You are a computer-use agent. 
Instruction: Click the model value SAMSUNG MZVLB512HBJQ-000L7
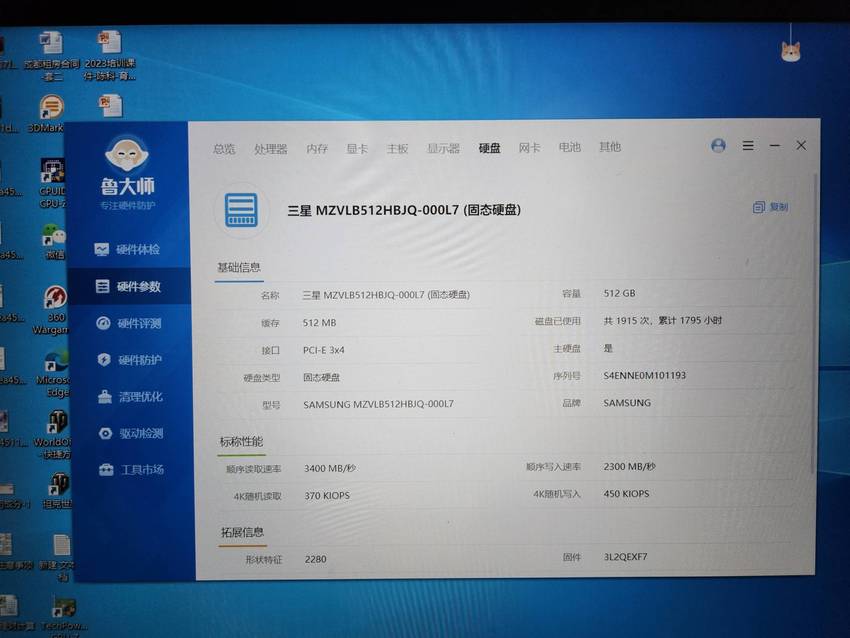coord(378,404)
